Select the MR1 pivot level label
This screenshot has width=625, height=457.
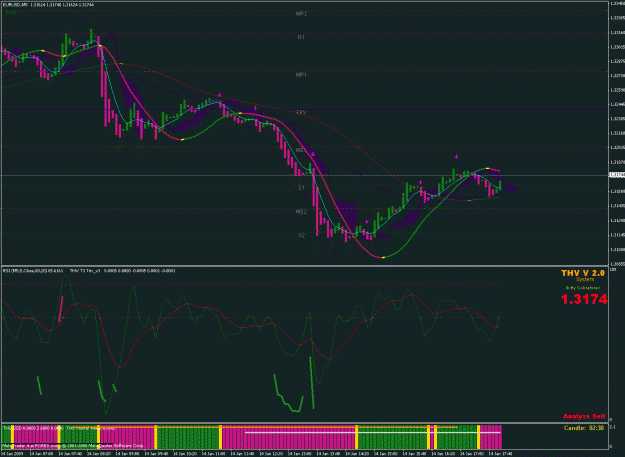point(301,75)
